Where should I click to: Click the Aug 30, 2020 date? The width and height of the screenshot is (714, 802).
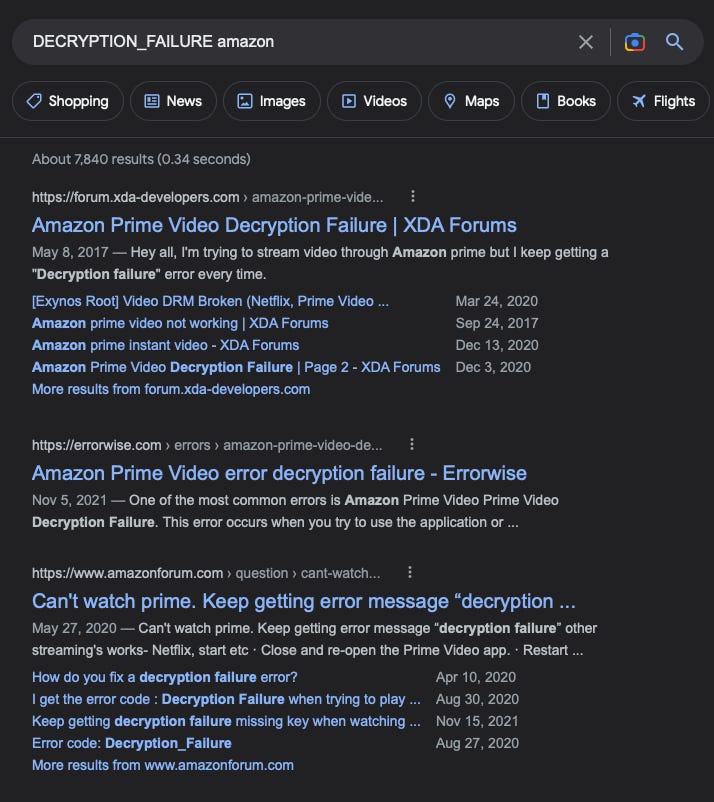pyautogui.click(x=477, y=699)
